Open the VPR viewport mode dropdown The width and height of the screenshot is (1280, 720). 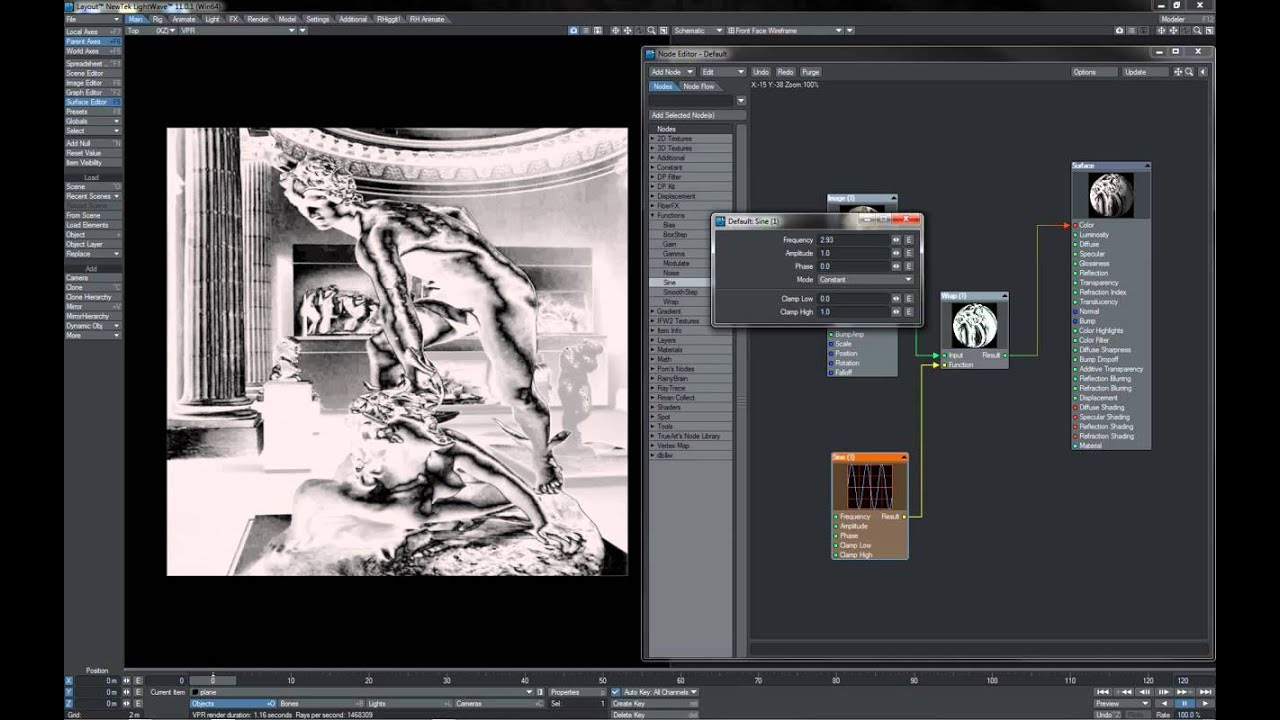pyautogui.click(x=238, y=31)
